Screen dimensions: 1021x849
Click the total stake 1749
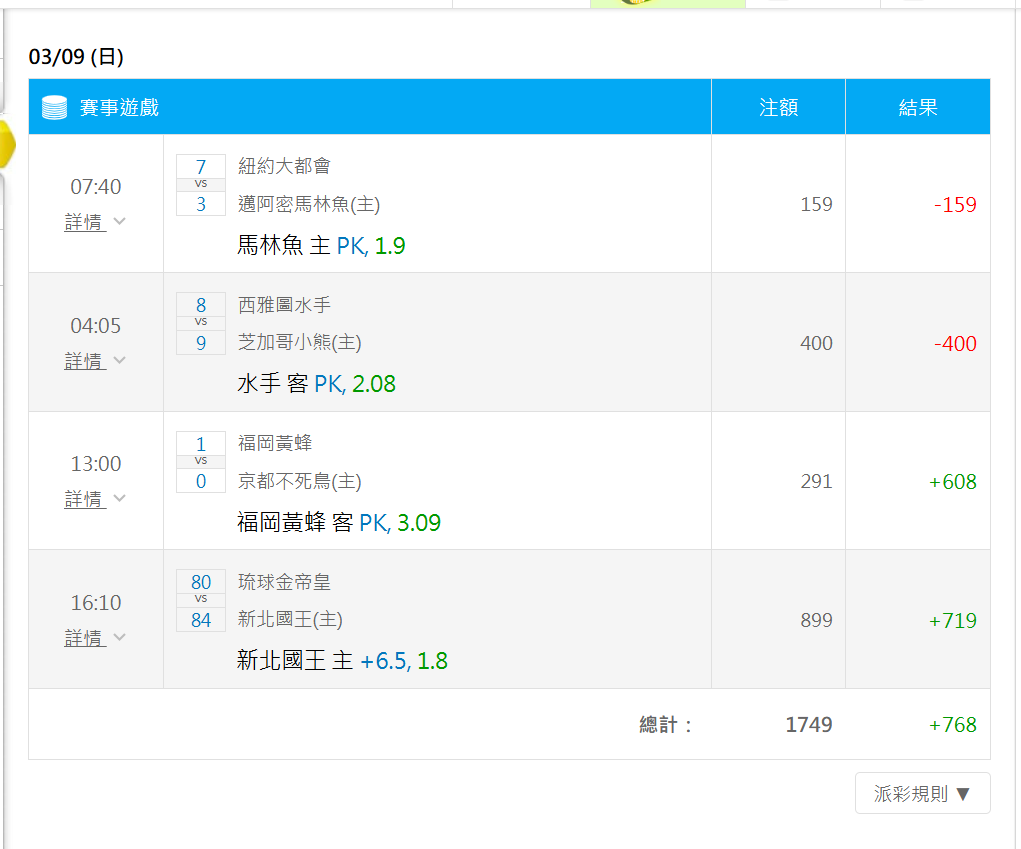click(x=809, y=725)
